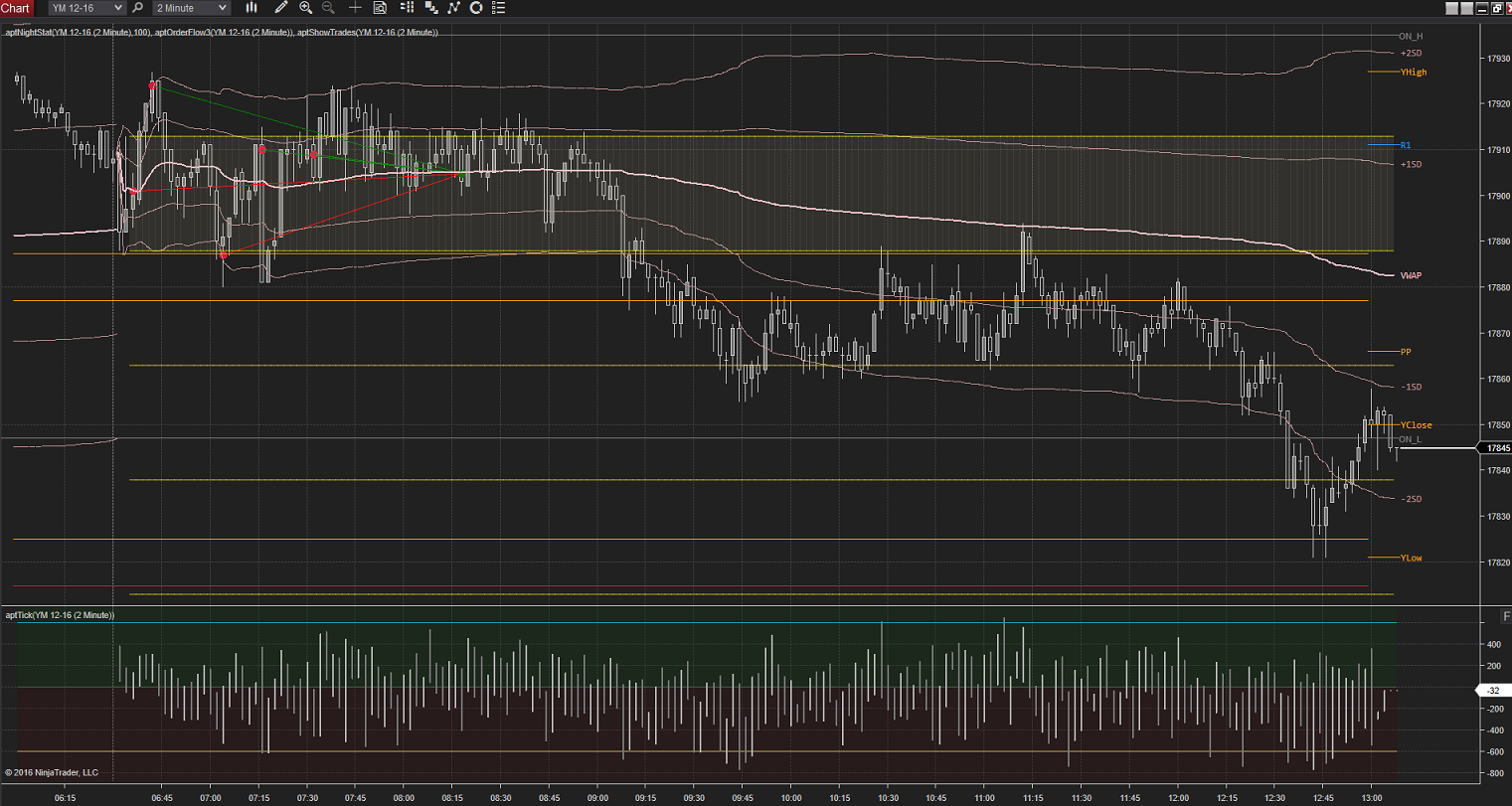Click the 17900 price axis label
This screenshot has height=806, width=1512.
pyautogui.click(x=1498, y=196)
